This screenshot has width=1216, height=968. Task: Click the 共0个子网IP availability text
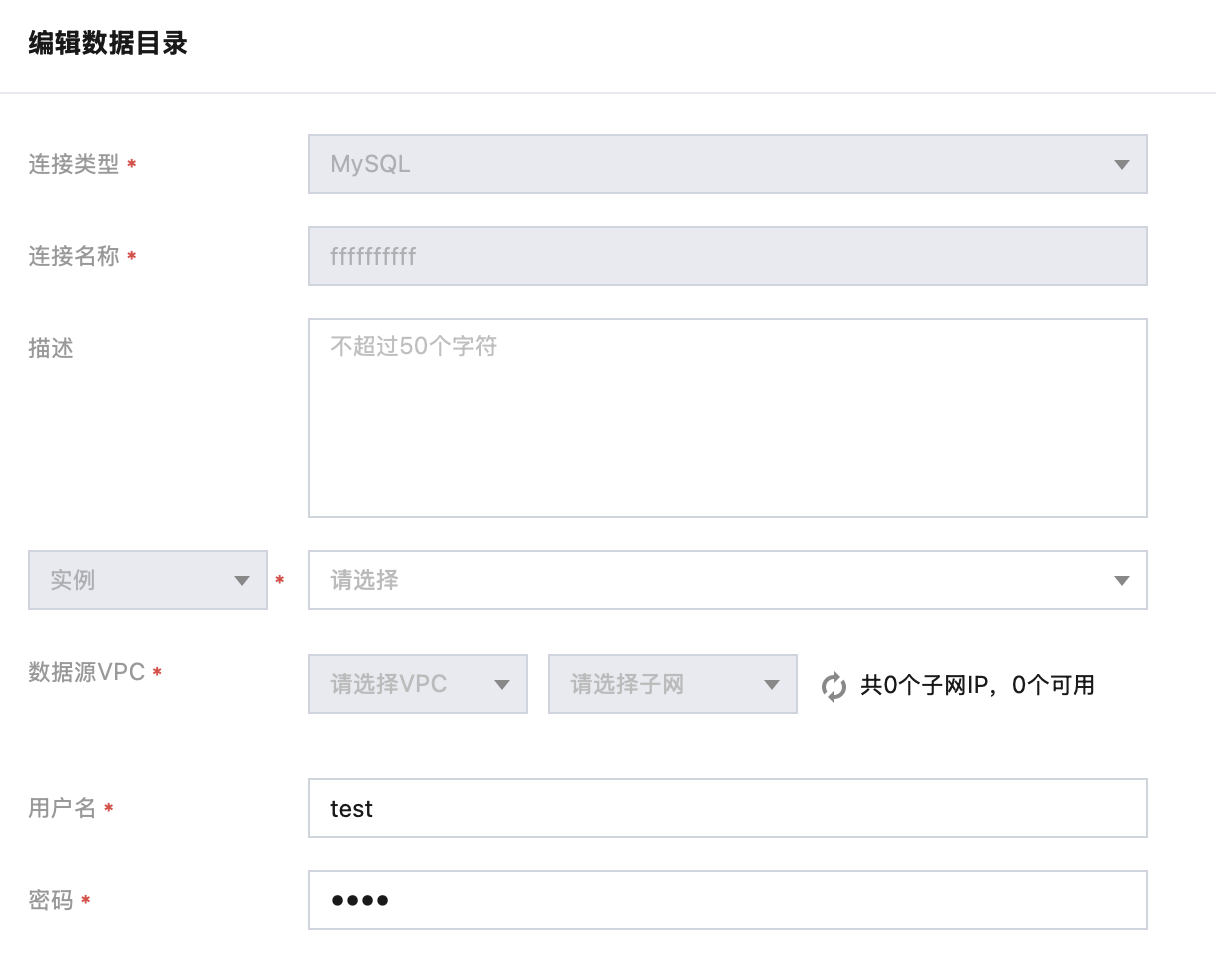tap(977, 685)
